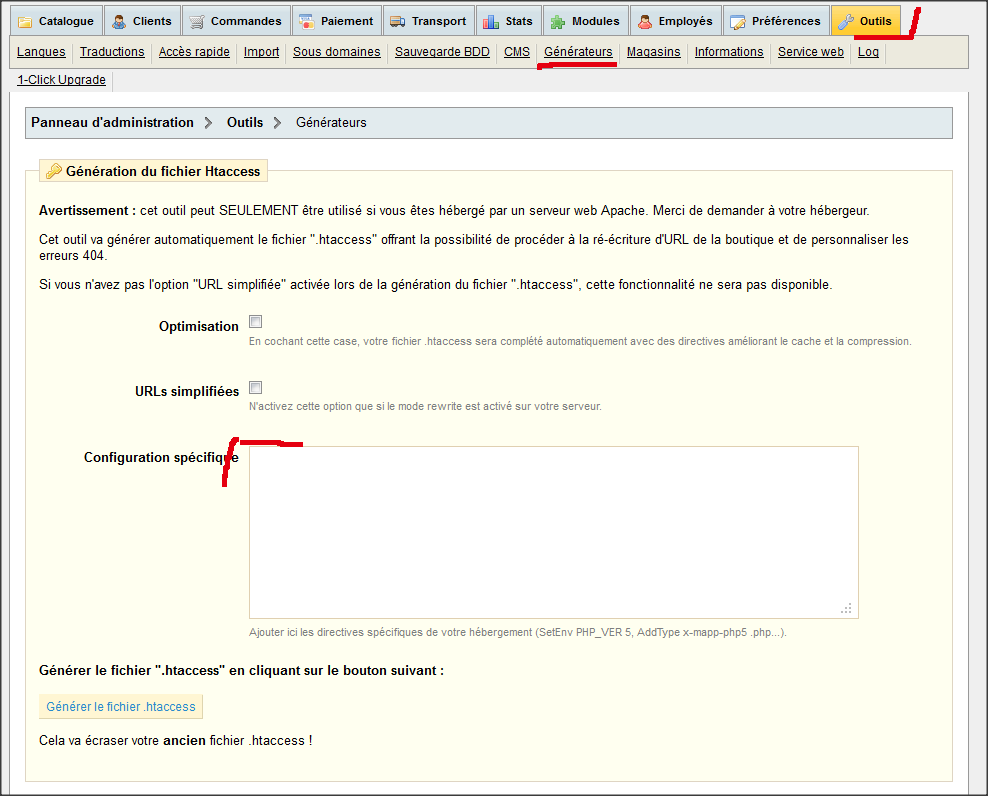This screenshot has height=796, width=988.
Task: Open the Informations submenu link
Action: click(729, 52)
